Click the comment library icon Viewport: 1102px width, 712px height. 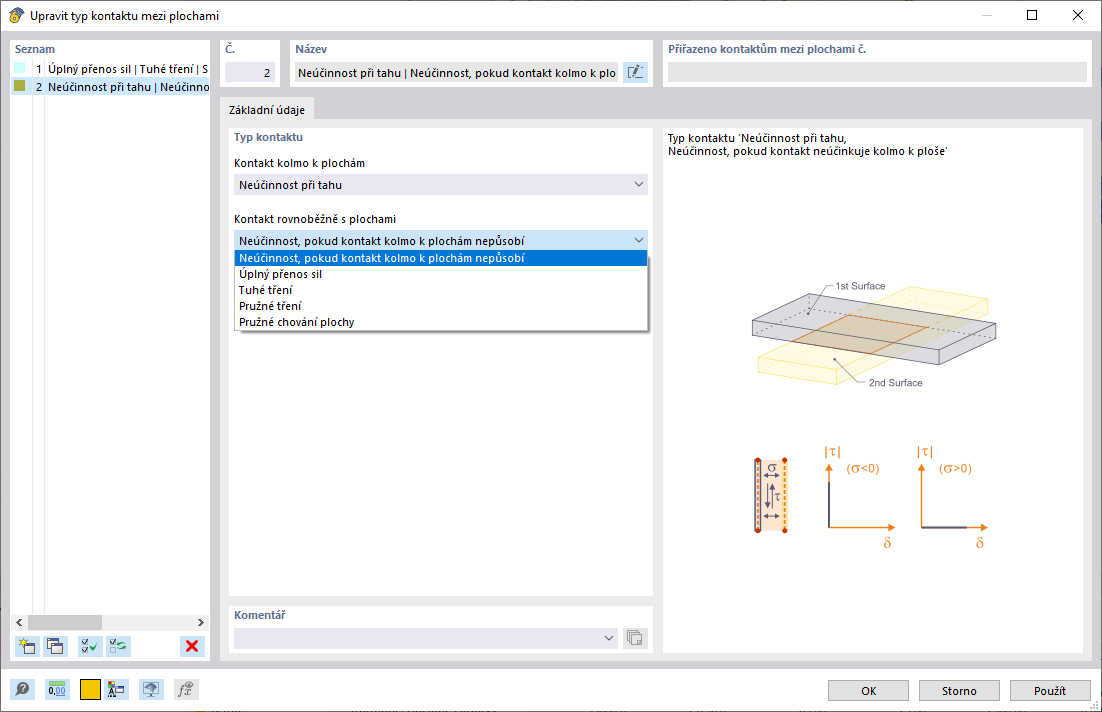635,638
